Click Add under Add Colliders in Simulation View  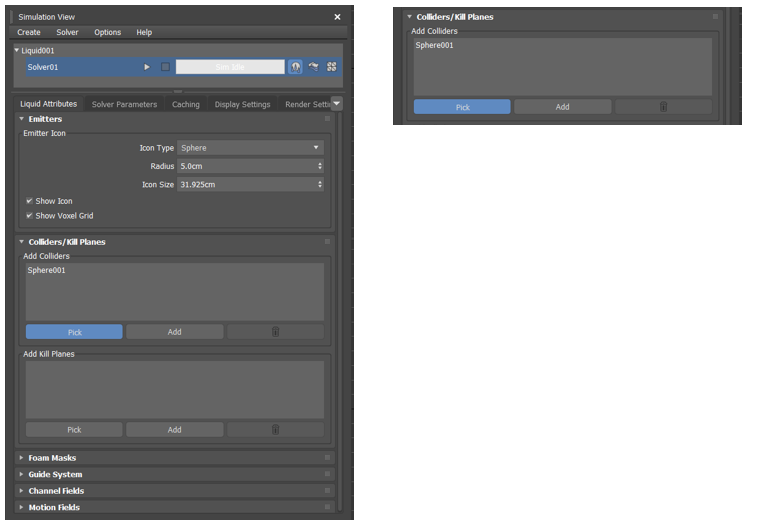click(175, 332)
